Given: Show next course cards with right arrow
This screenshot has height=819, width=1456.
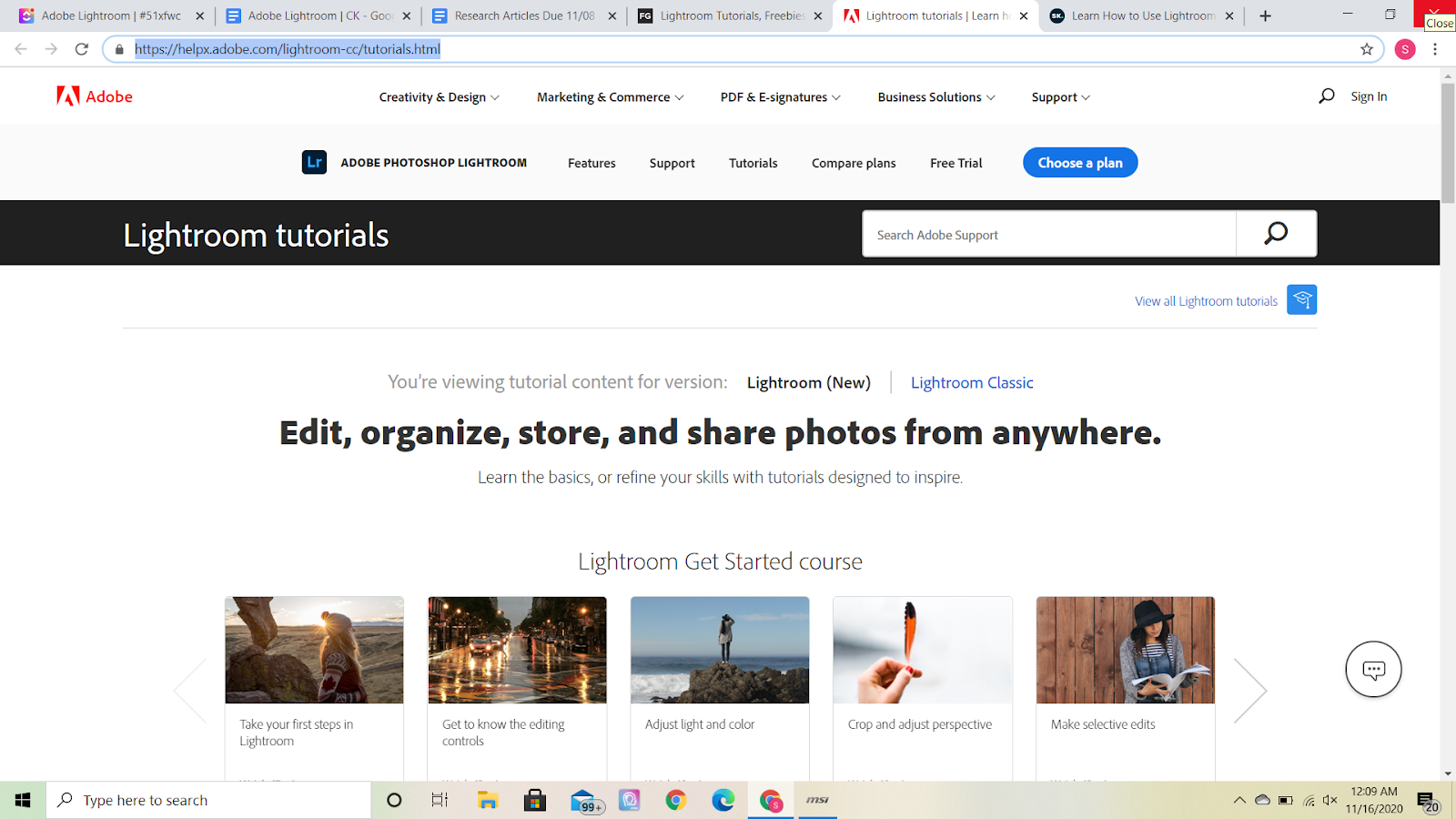Looking at the screenshot, I should click(x=1250, y=691).
